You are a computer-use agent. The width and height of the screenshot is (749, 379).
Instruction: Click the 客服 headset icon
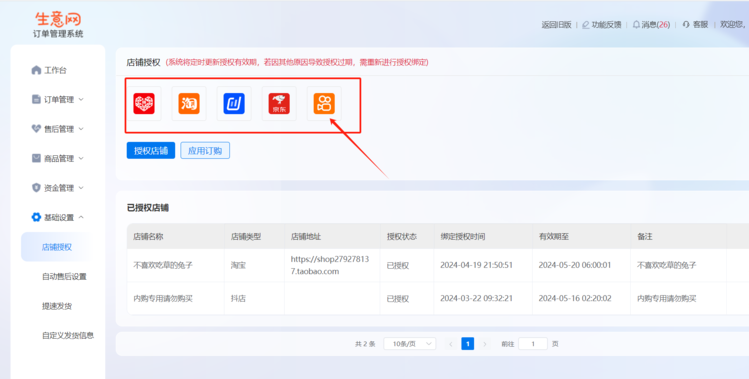[686, 24]
